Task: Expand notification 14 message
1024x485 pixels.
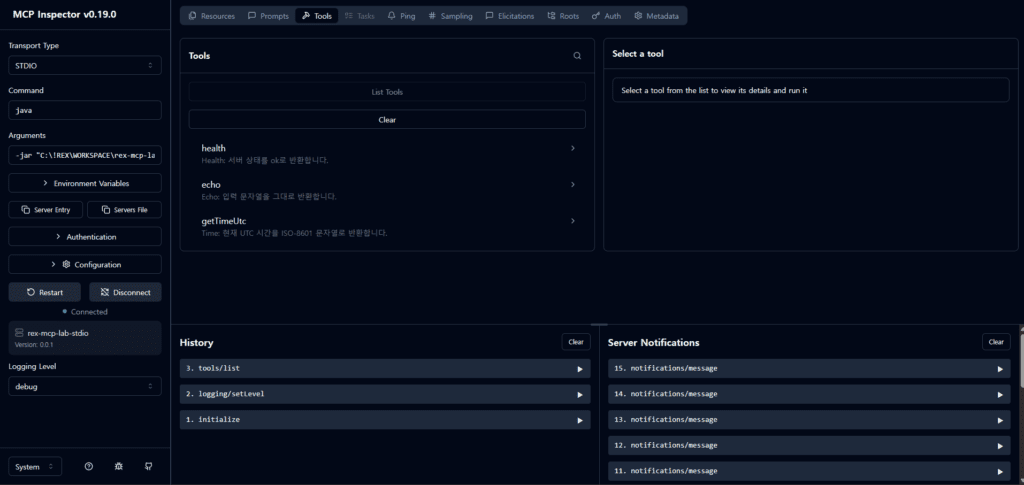Action: (809, 394)
